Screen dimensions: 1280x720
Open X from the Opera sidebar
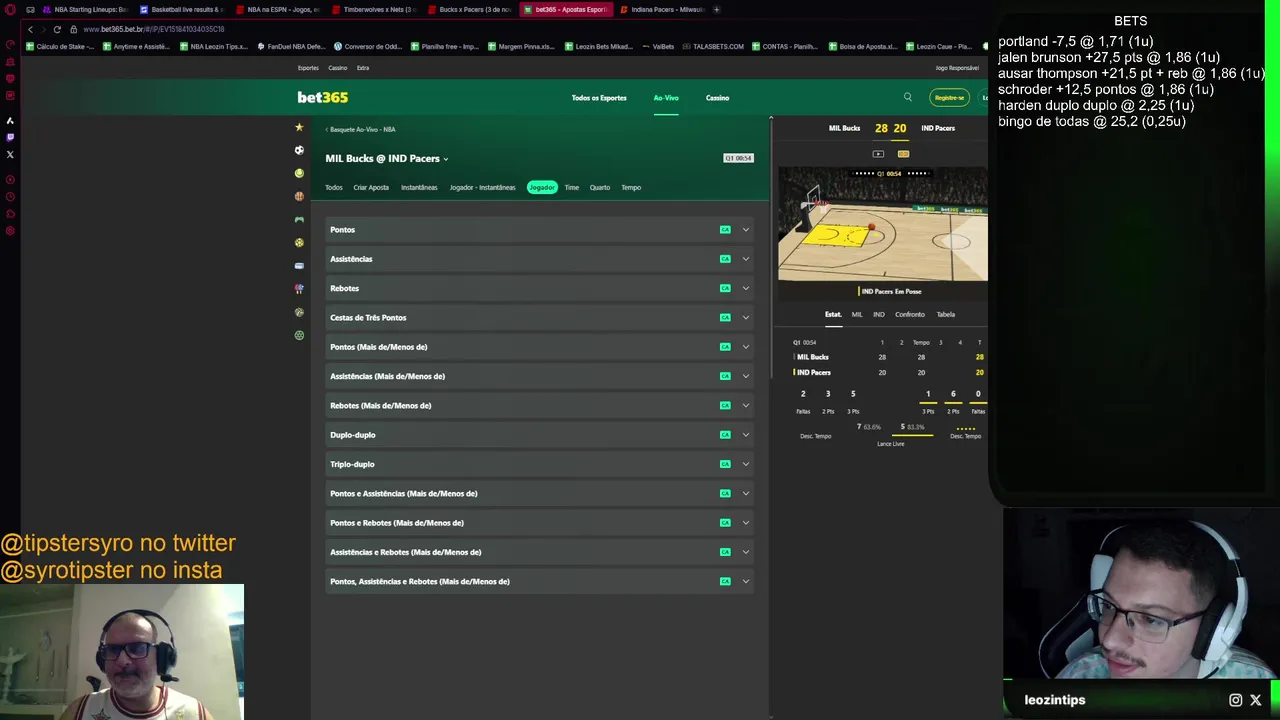10,154
